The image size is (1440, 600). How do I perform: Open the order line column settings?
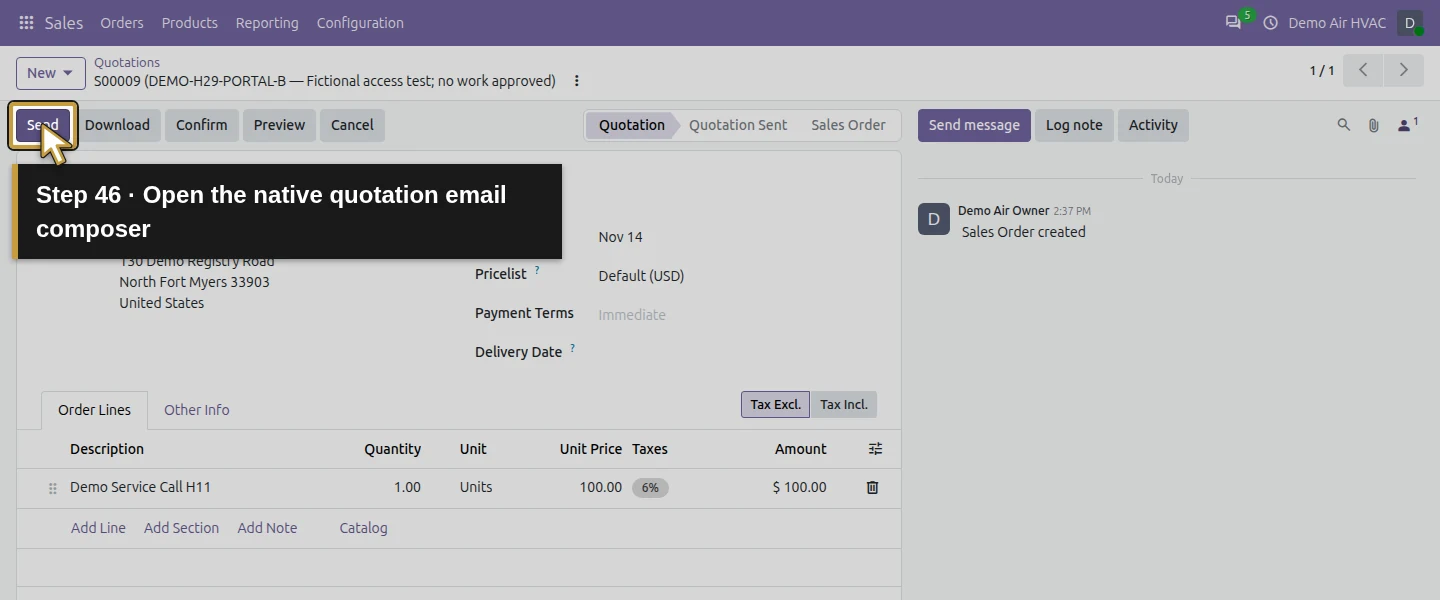tap(875, 449)
